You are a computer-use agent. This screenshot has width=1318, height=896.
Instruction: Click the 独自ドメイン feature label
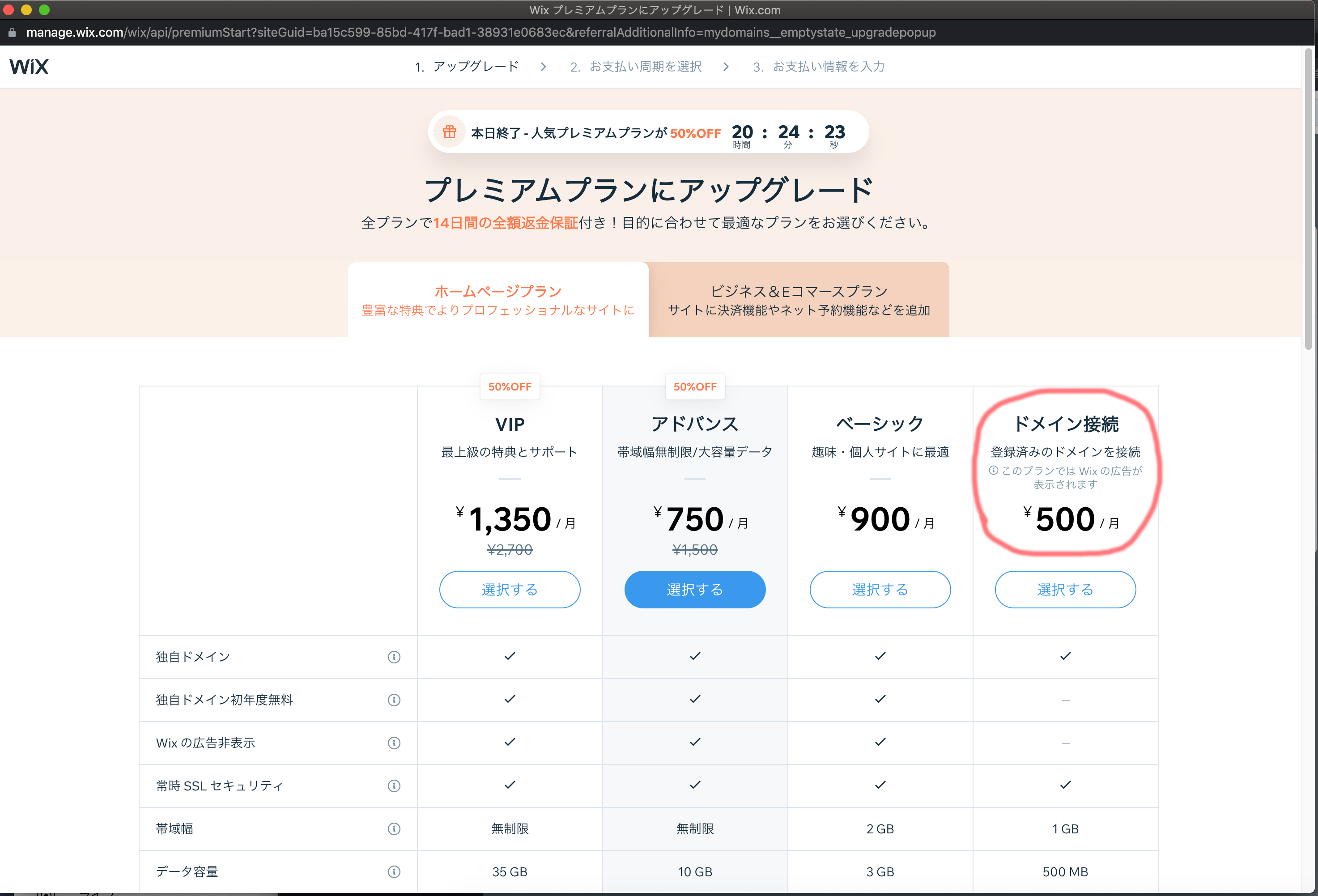[x=193, y=657]
